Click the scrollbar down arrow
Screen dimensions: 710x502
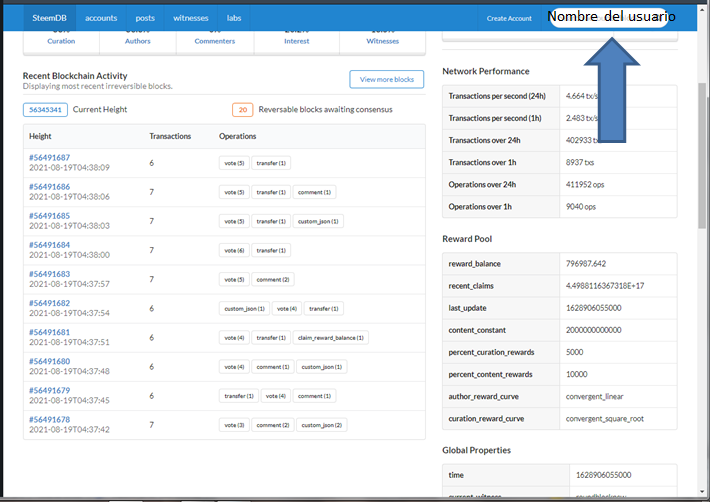703,492
